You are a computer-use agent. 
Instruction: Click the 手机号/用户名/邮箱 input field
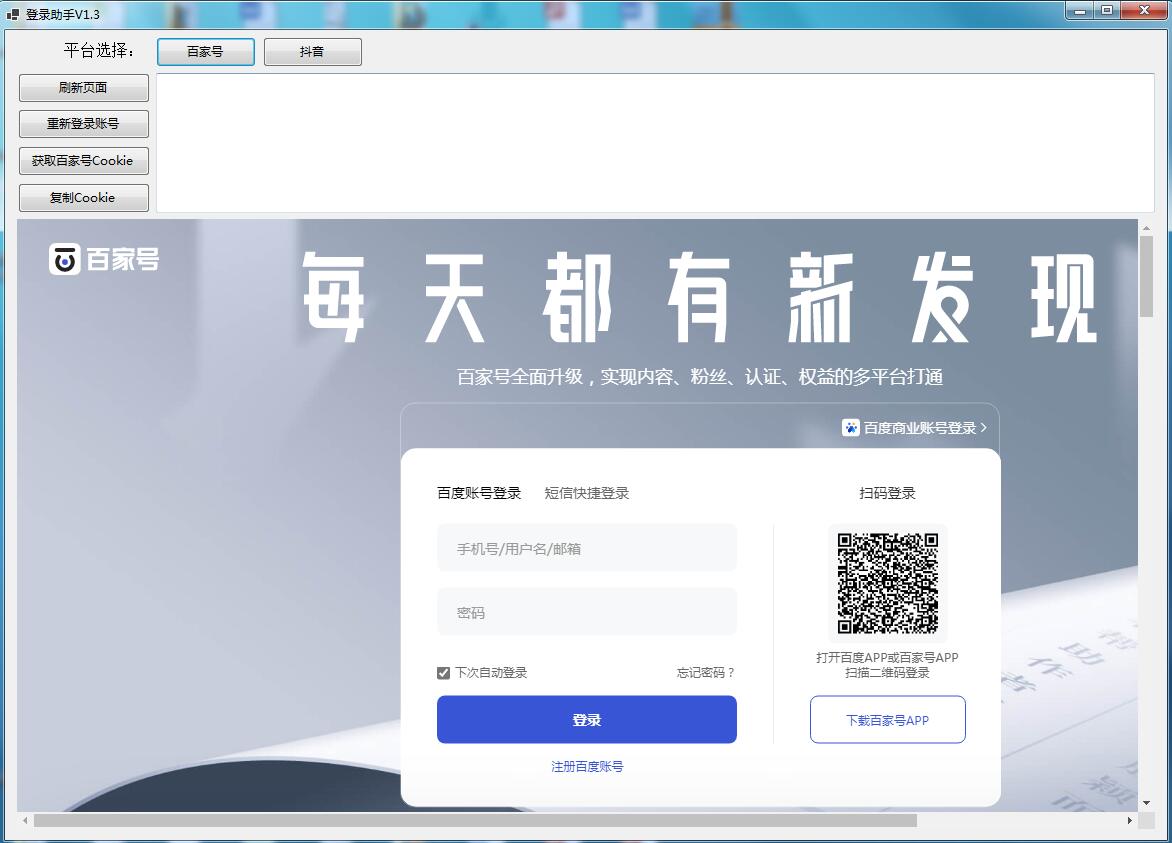[587, 548]
